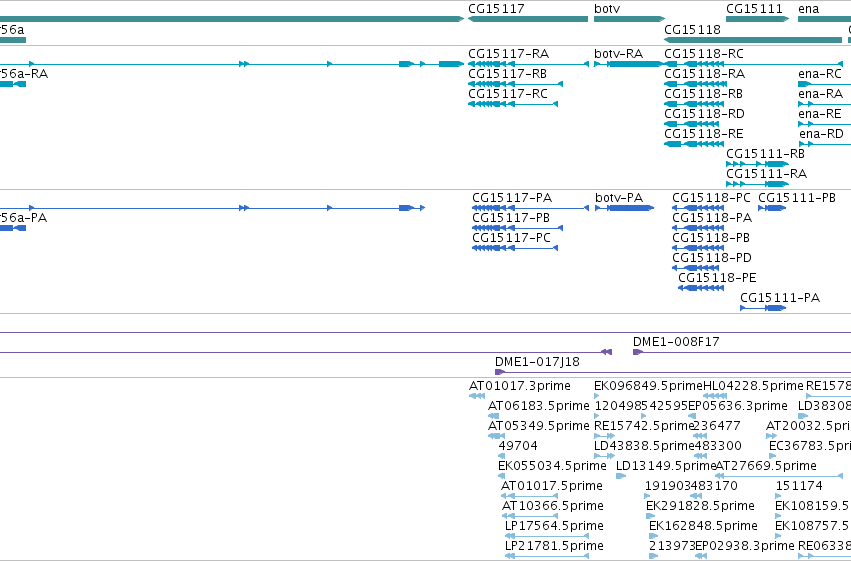This screenshot has width=851, height=561.
Task: Click EST EK096849.5prime label
Action: (648, 386)
